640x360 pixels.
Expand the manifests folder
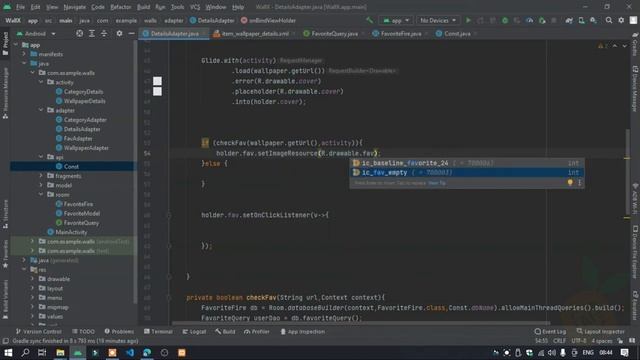click(x=24, y=54)
